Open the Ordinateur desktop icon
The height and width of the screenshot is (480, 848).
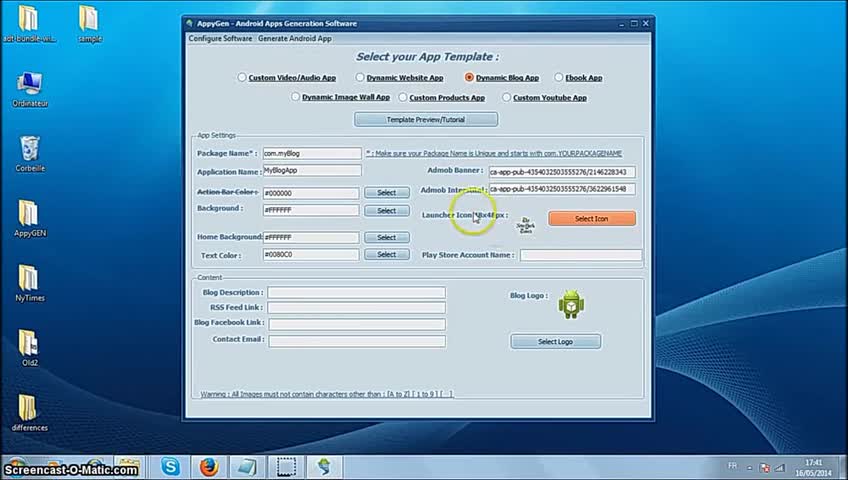pos(30,89)
